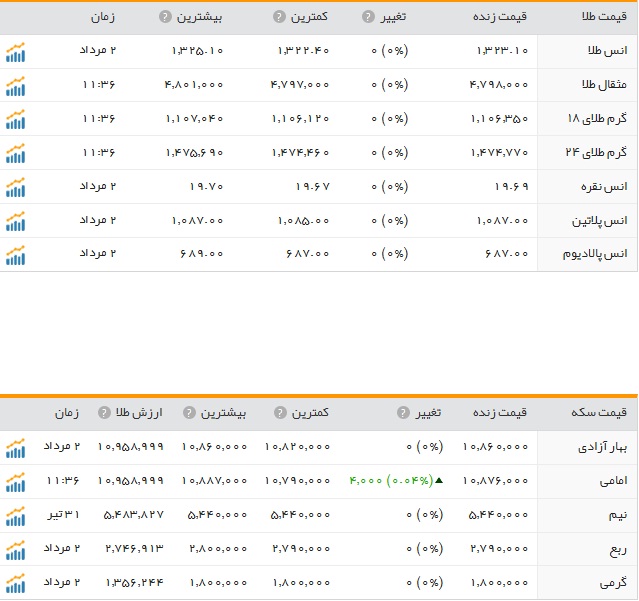Select the گرمی coin label
This screenshot has height=601, width=639.
(613, 583)
